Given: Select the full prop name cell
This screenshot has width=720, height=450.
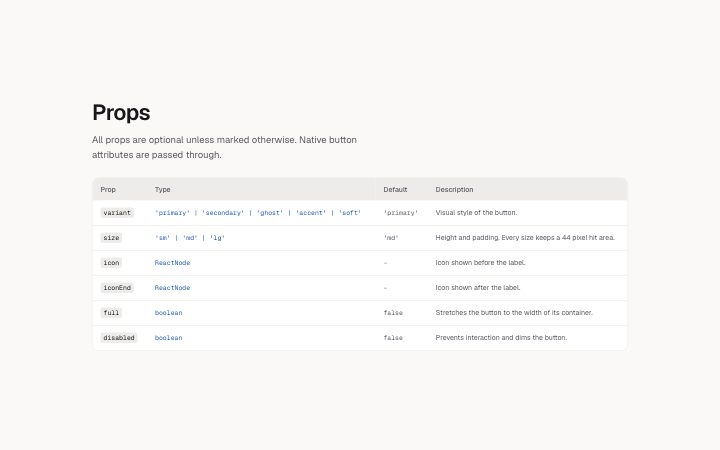Looking at the screenshot, I should click(x=111, y=313).
